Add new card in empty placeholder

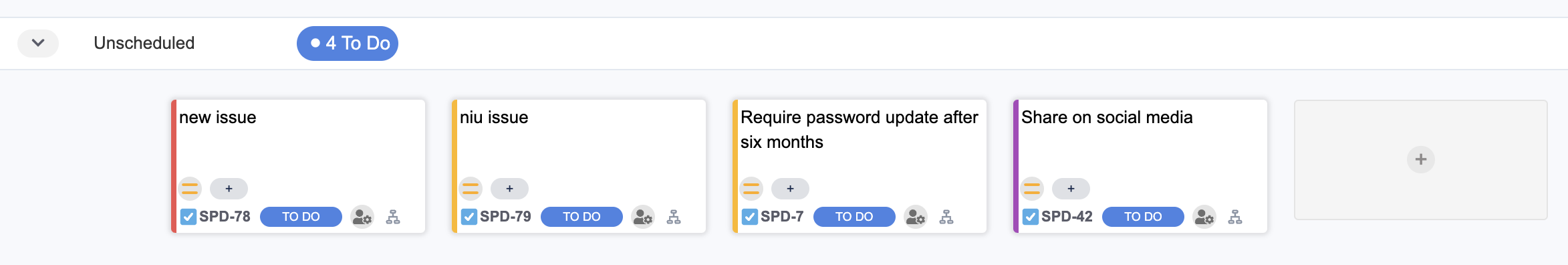1421,160
